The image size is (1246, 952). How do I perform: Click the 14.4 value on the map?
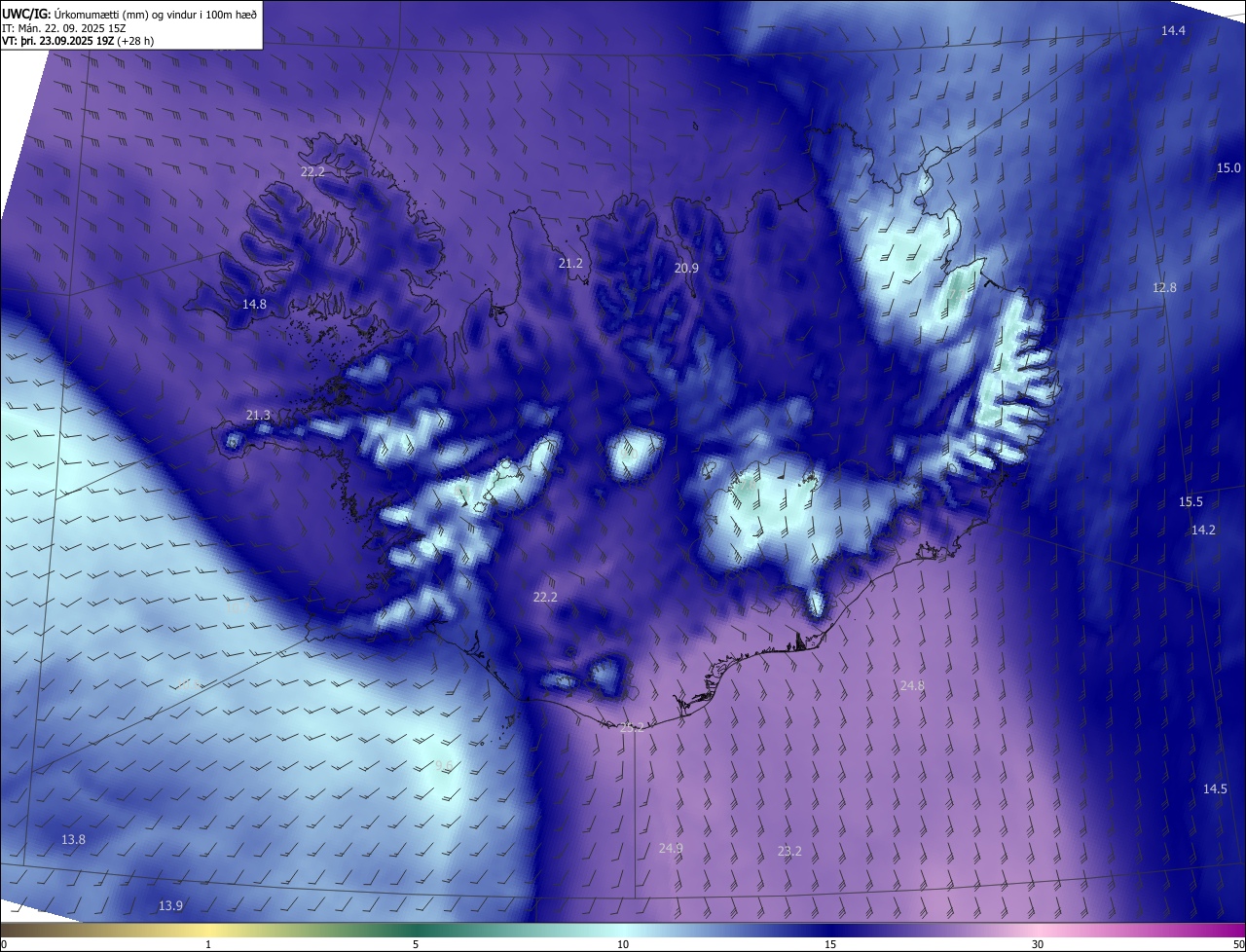click(1173, 31)
